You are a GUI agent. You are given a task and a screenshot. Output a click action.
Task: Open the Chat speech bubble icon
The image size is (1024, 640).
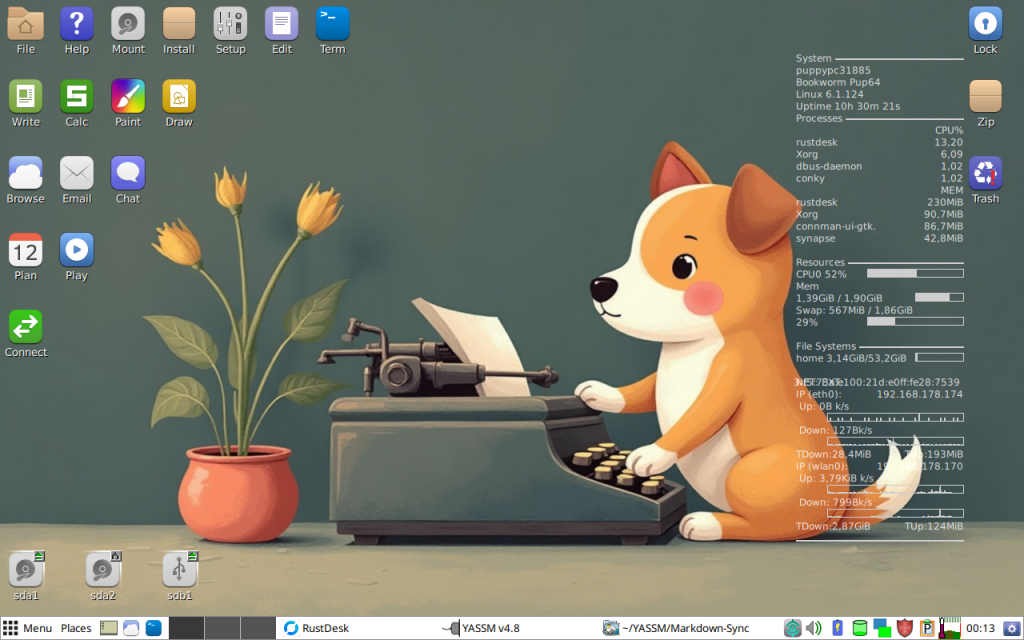click(128, 174)
